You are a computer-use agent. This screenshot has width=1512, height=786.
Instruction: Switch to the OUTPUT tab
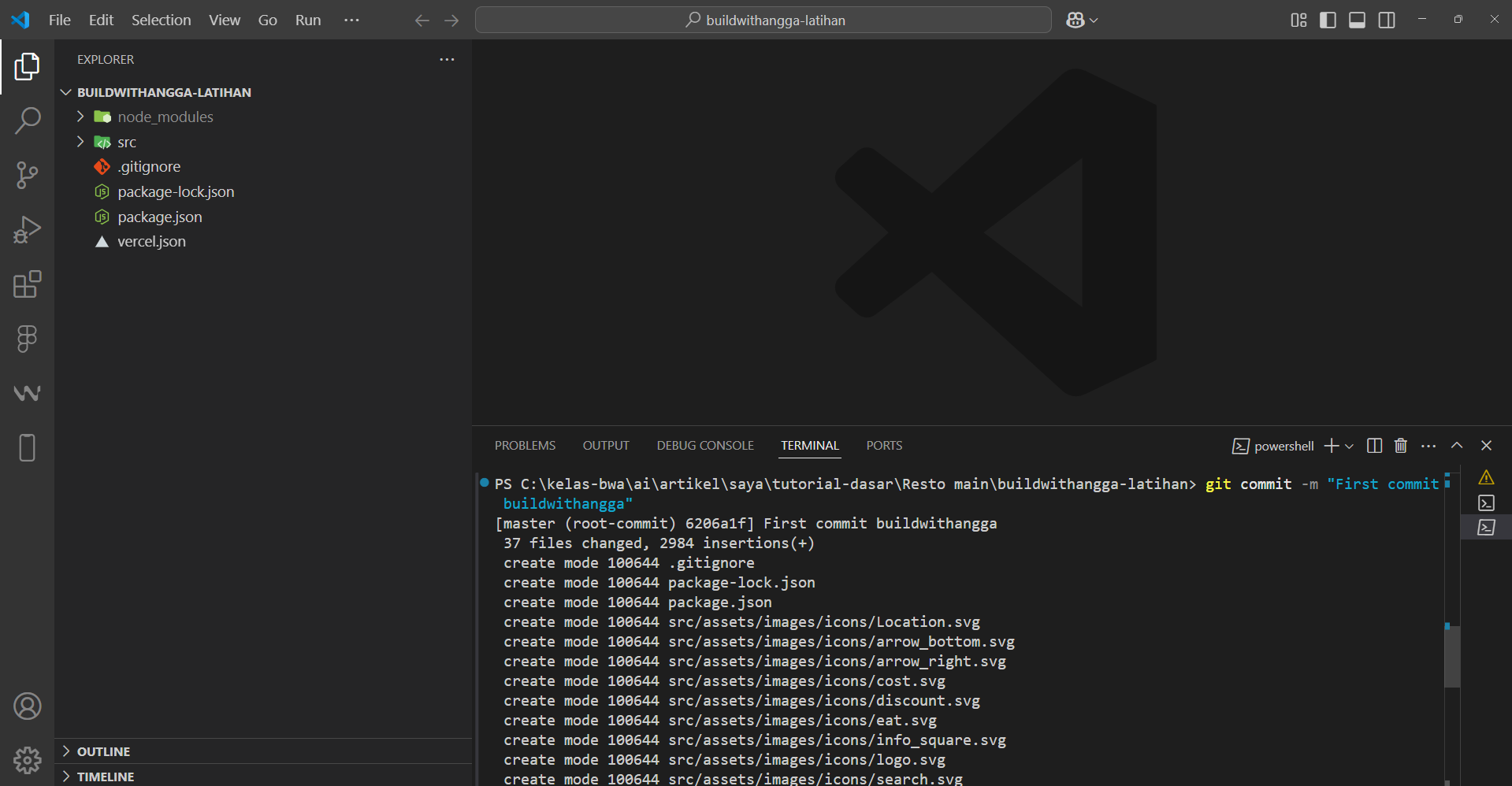(x=606, y=446)
